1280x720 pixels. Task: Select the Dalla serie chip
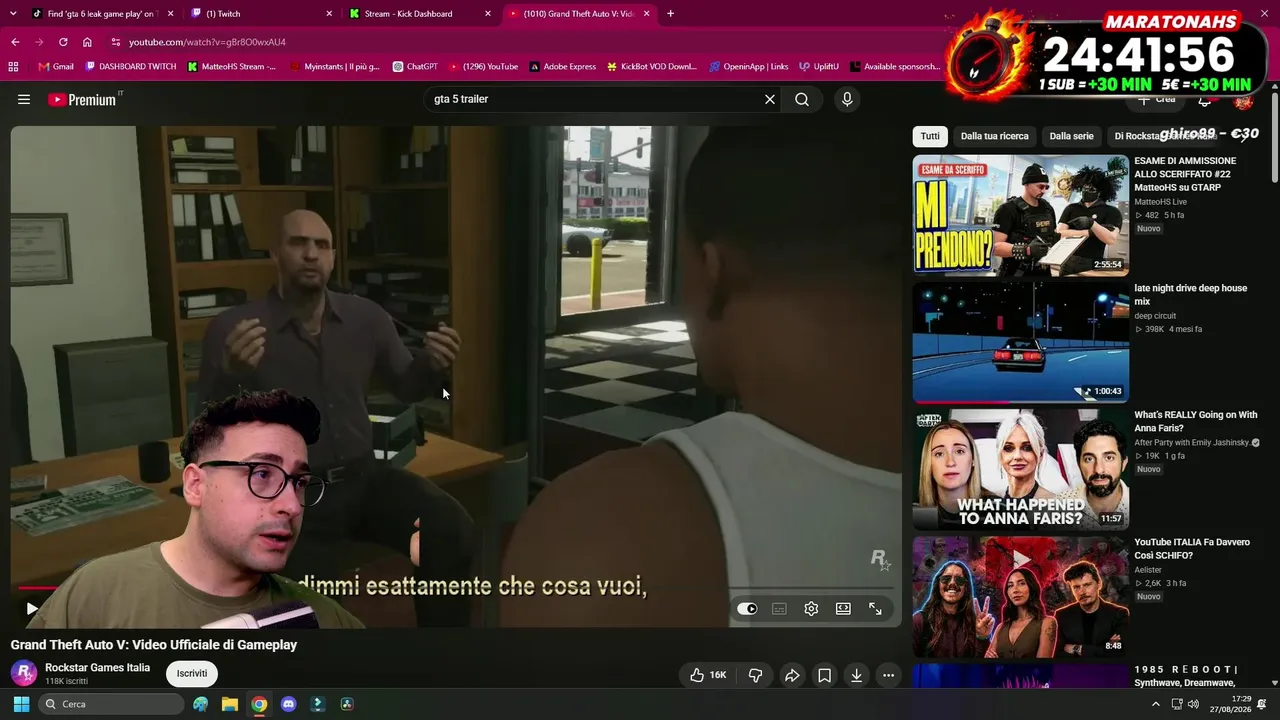1071,136
